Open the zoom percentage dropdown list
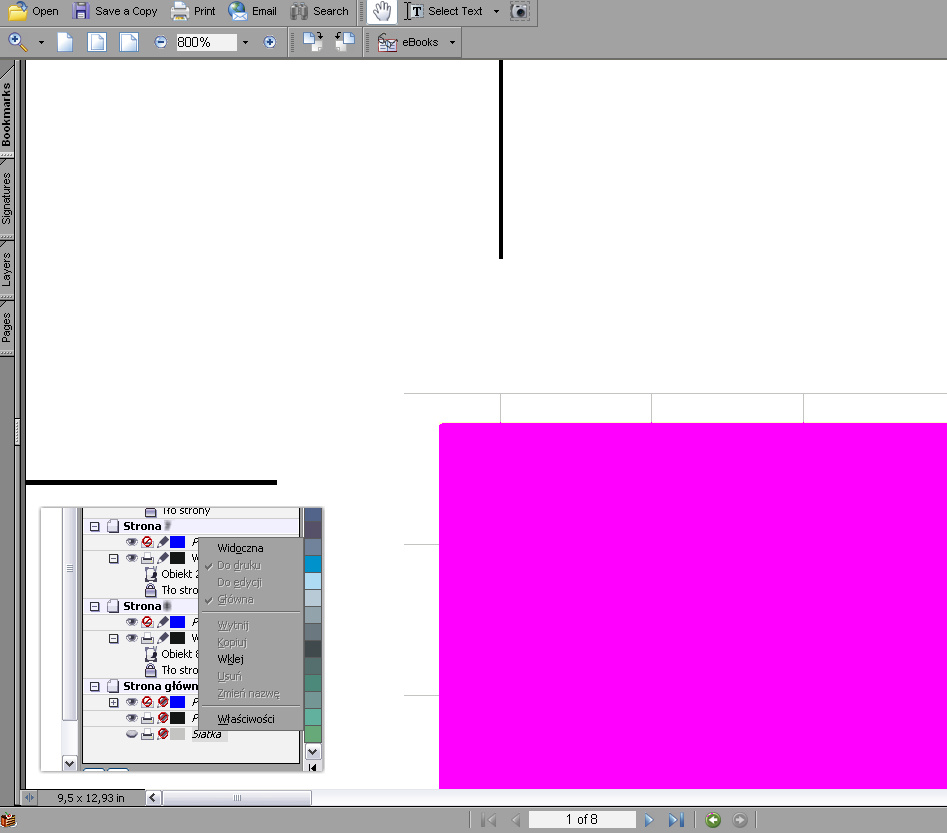Viewport: 947px width, 833px height. pos(245,42)
